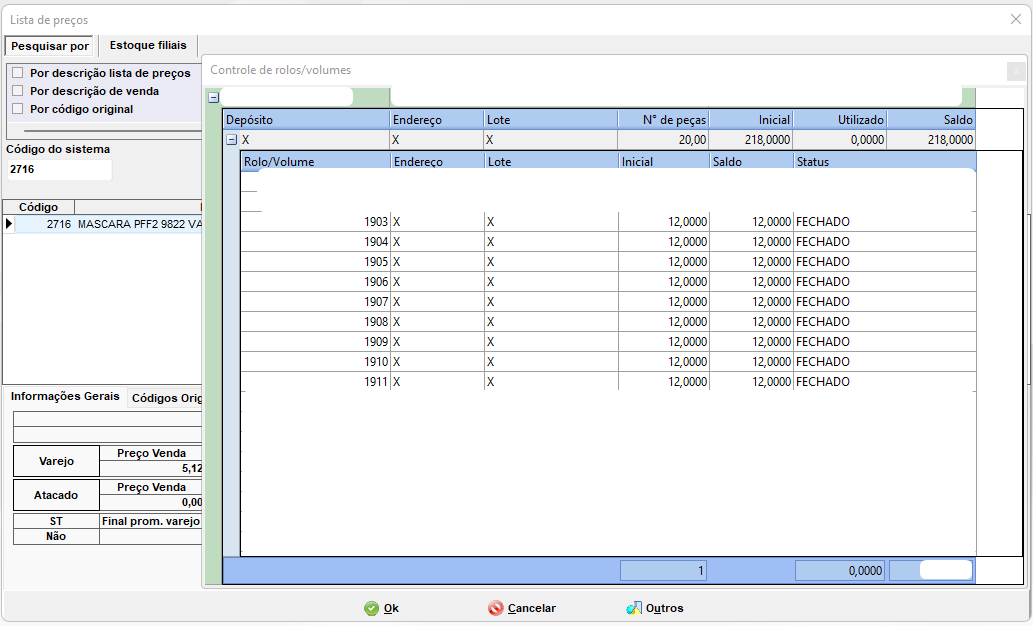The width and height of the screenshot is (1033, 626).
Task: Click the Outros icon
Action: click(x=633, y=608)
